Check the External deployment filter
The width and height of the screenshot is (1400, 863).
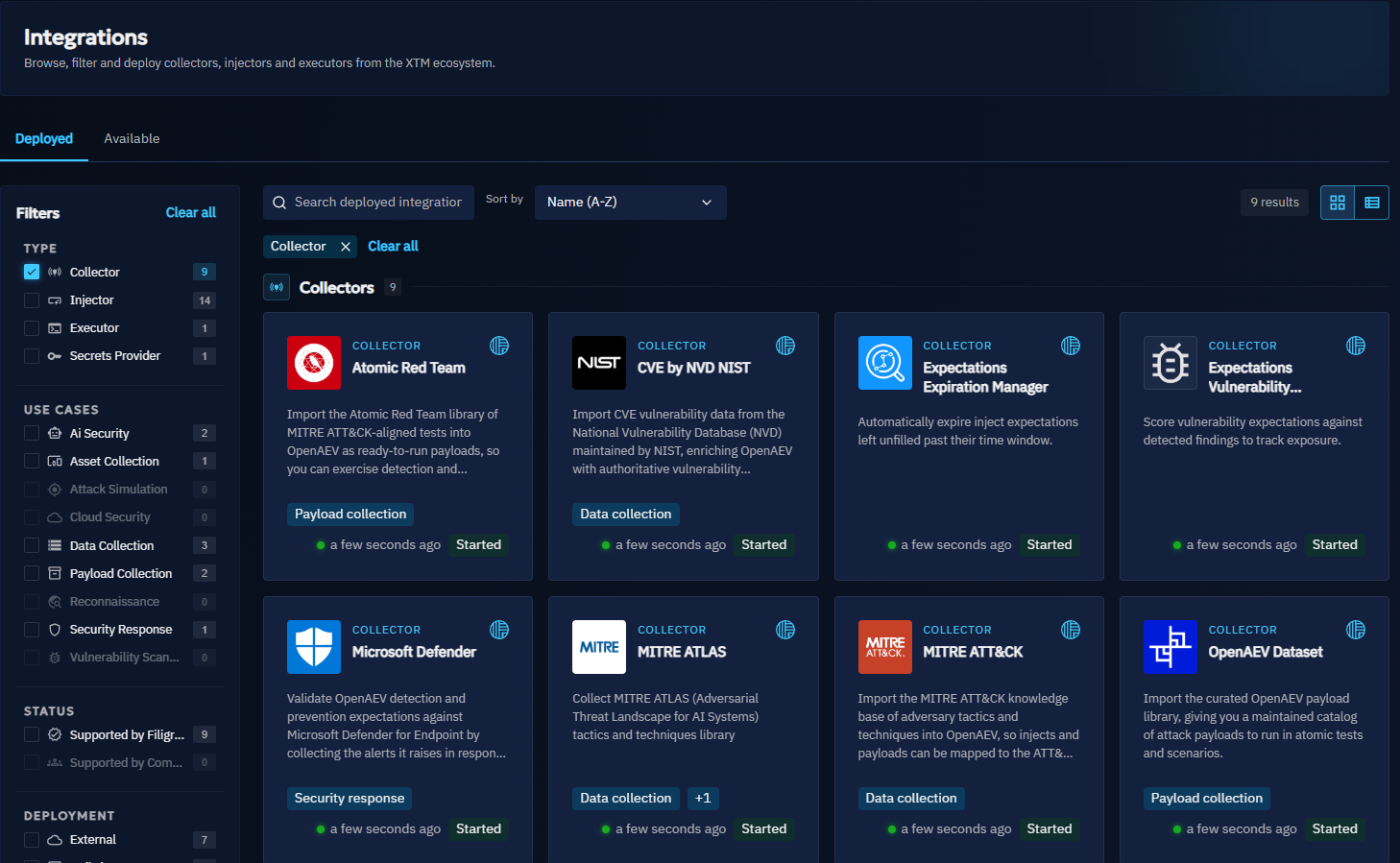point(32,840)
